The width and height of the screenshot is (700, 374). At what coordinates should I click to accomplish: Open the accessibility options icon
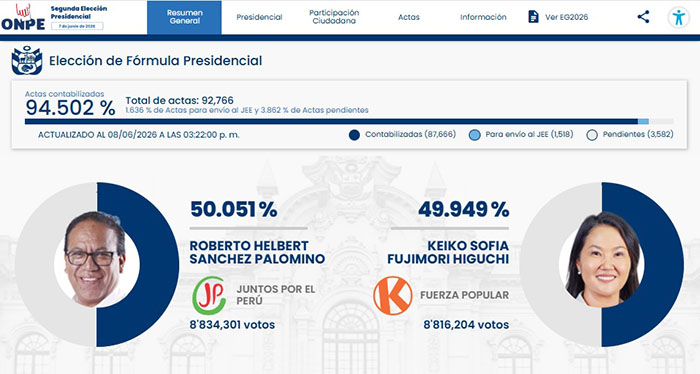679,17
